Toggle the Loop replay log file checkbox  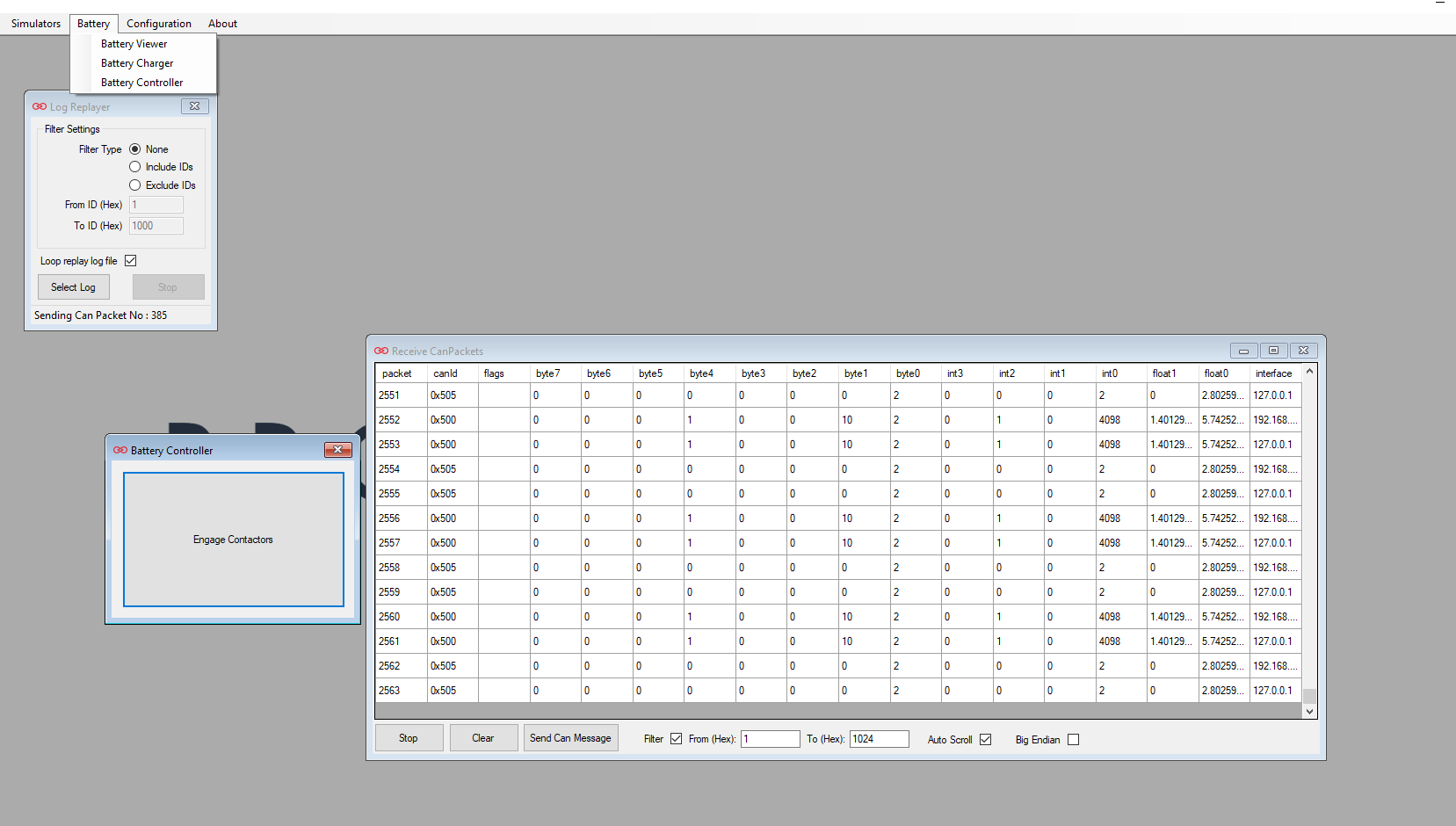click(131, 261)
